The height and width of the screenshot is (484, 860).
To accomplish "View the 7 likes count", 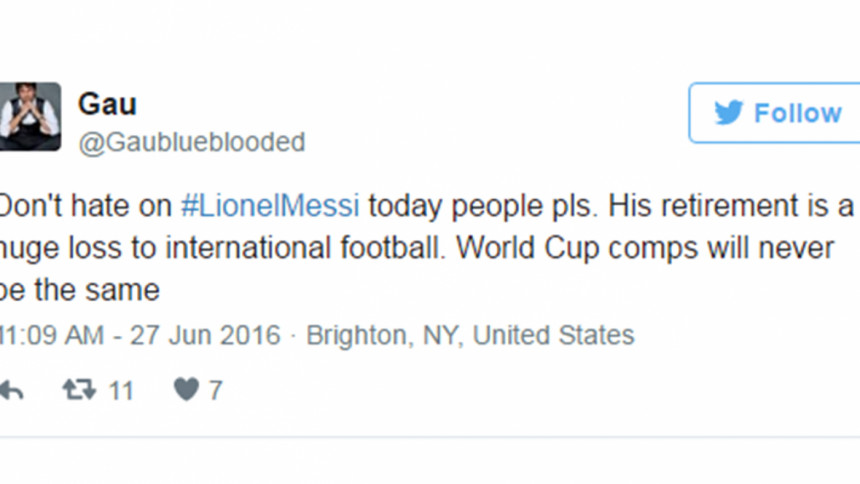I will (x=216, y=391).
